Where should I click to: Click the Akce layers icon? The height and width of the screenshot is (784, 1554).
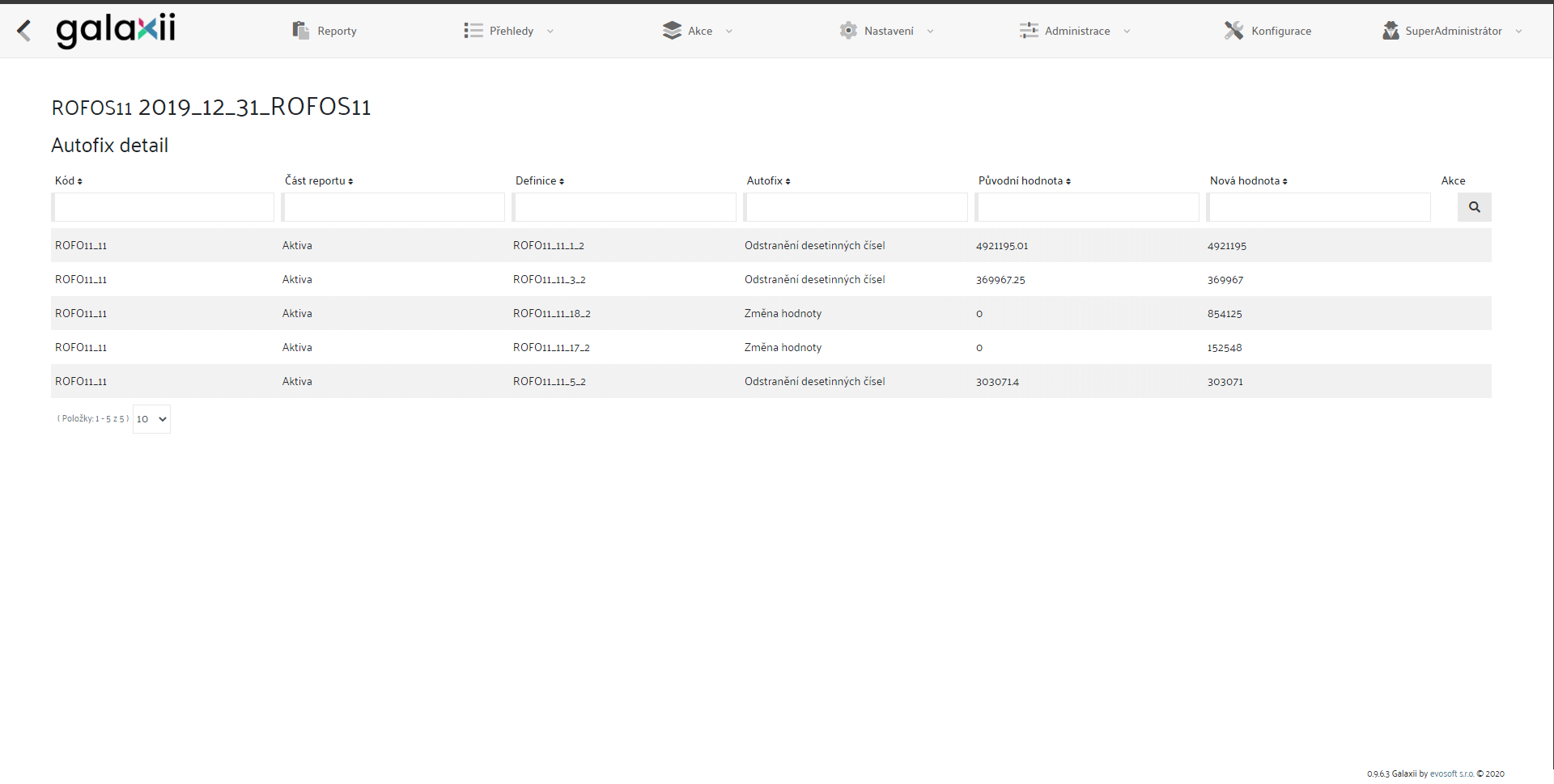pos(672,31)
